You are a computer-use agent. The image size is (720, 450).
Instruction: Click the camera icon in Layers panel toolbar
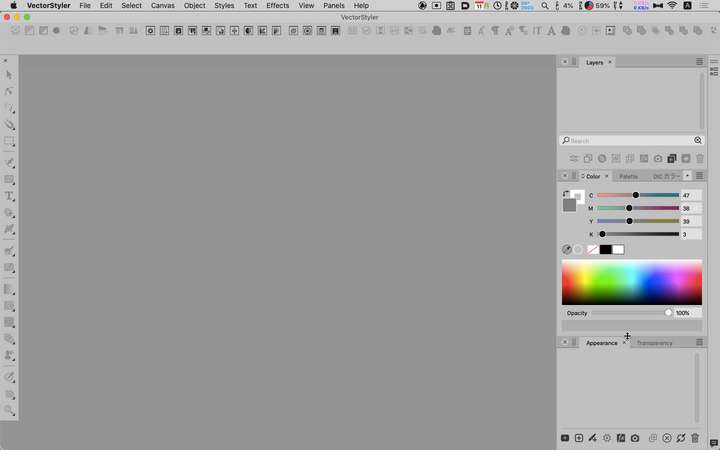click(x=658, y=159)
